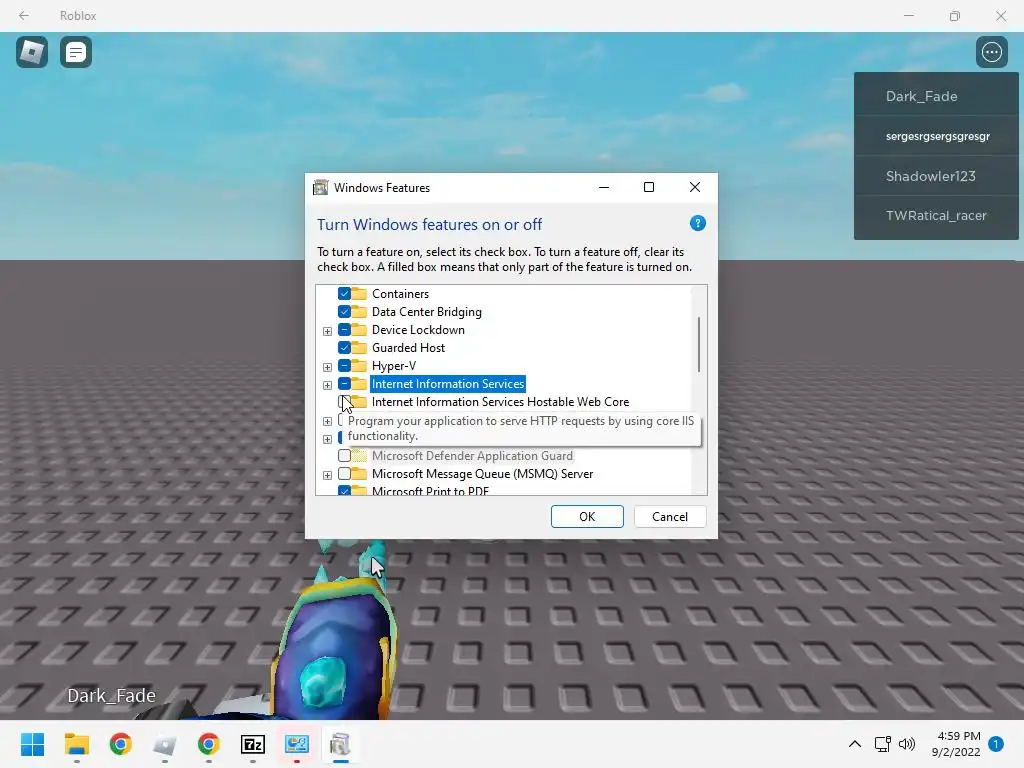Screen dimensions: 1024x768
Task: Open help in Windows Features dialog
Action: 697,224
